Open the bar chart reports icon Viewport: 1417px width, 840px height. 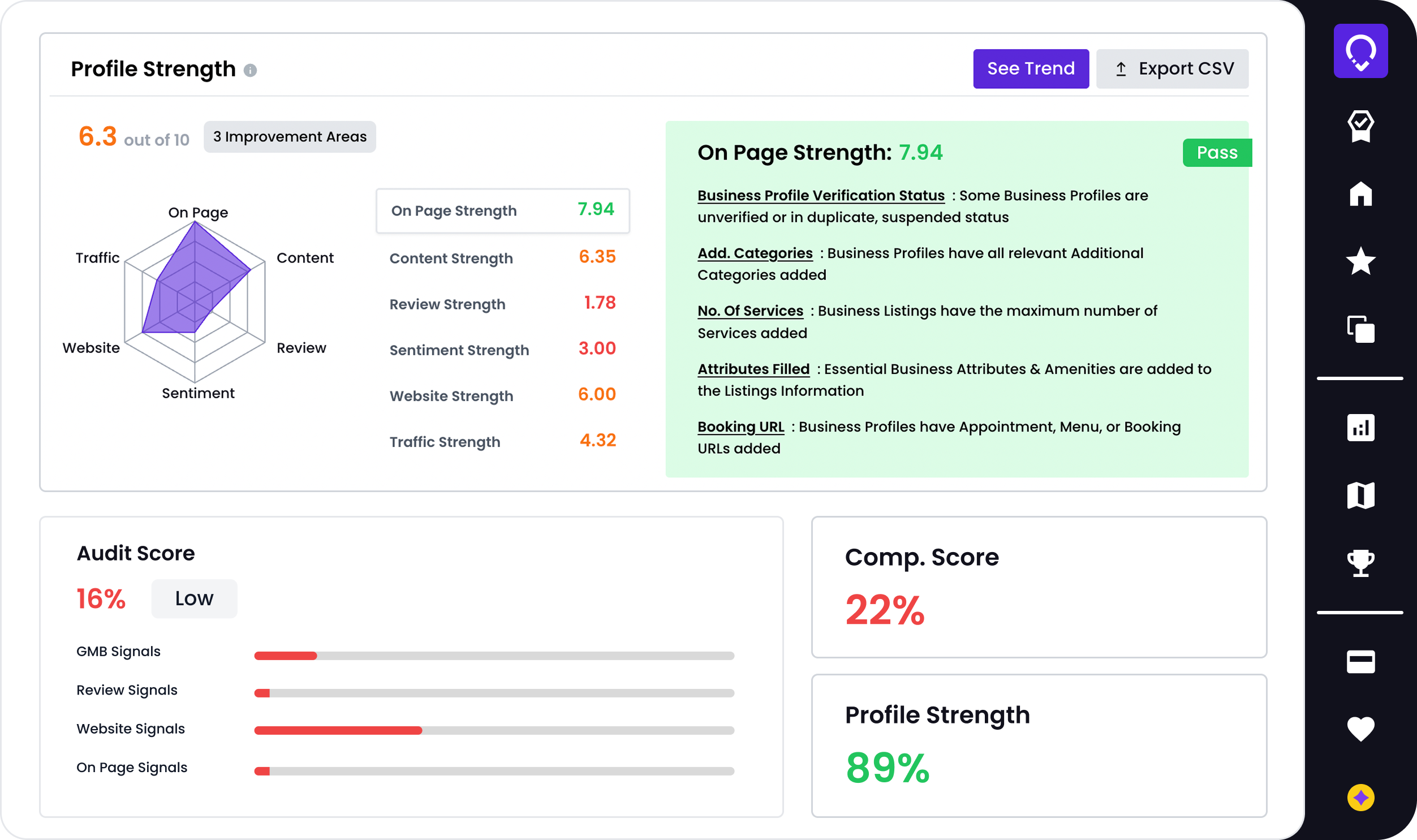1360,428
